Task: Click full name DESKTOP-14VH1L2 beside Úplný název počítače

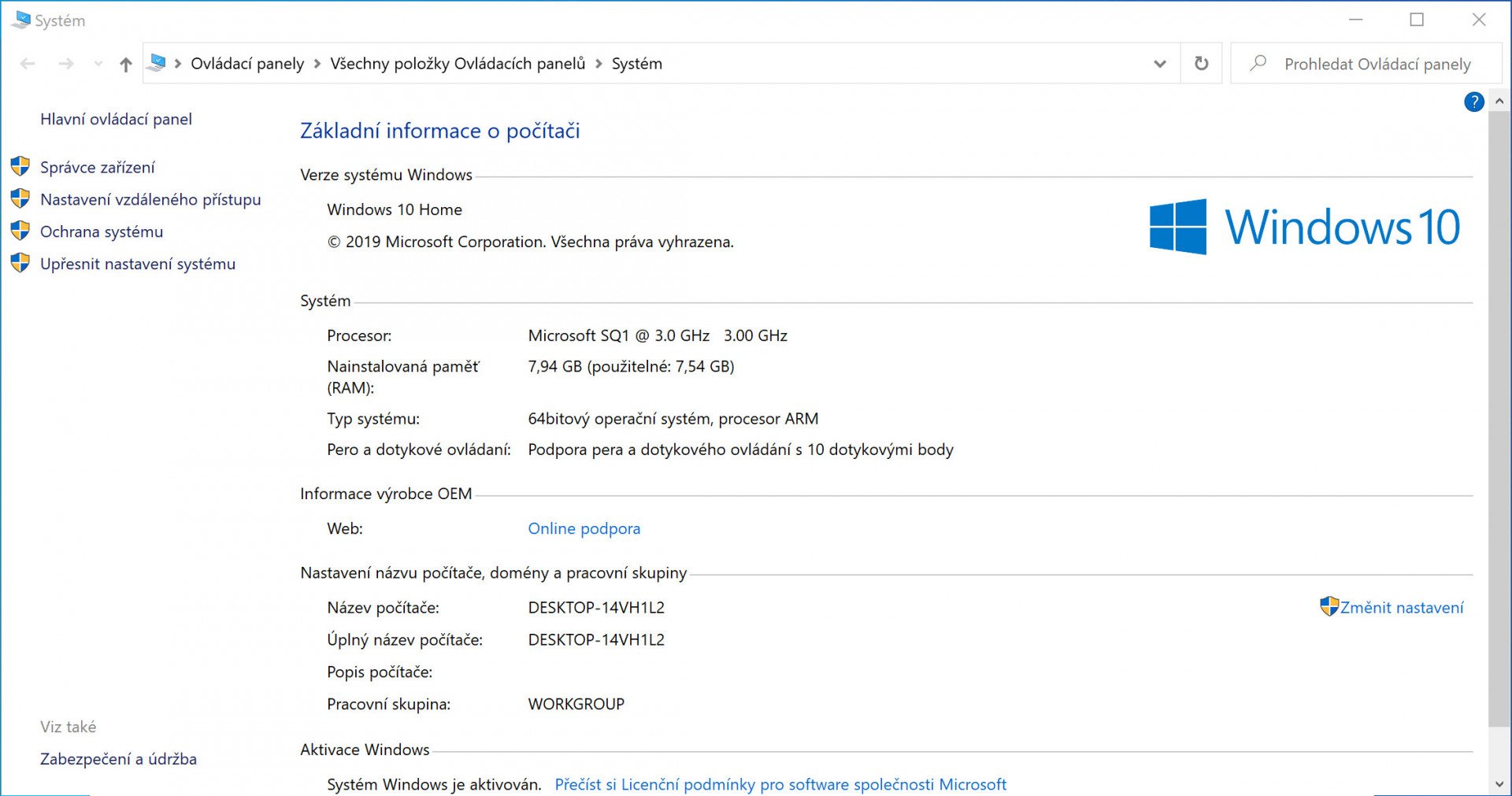Action: [x=596, y=639]
